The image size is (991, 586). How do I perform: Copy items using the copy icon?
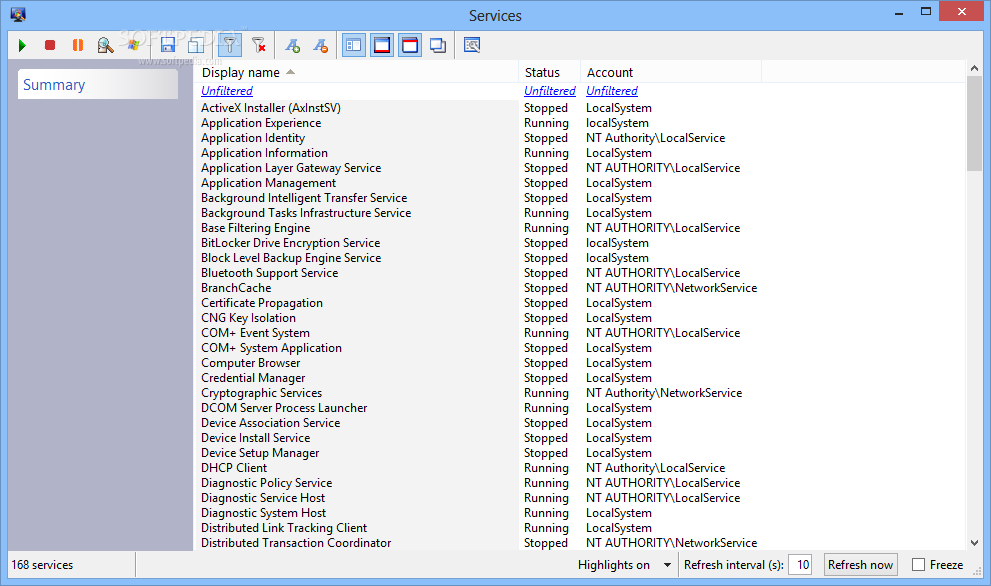[x=196, y=46]
